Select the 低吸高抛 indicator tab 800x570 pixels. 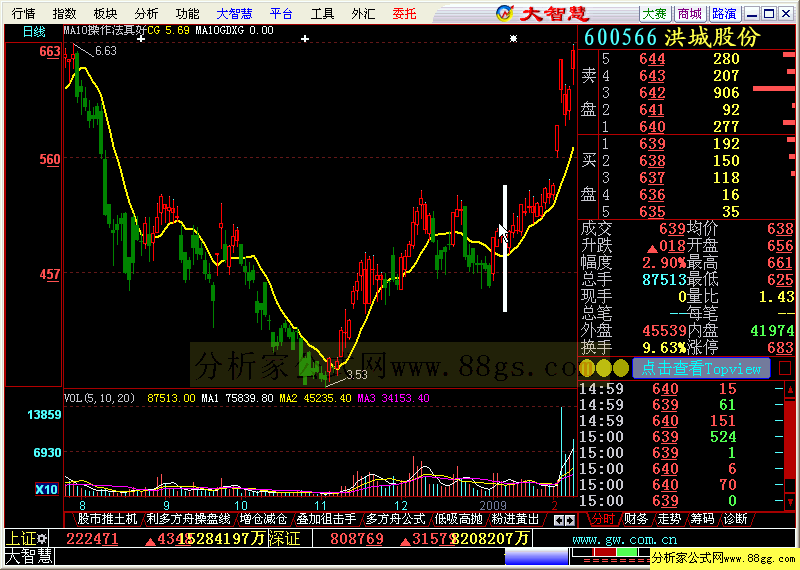coord(458,519)
